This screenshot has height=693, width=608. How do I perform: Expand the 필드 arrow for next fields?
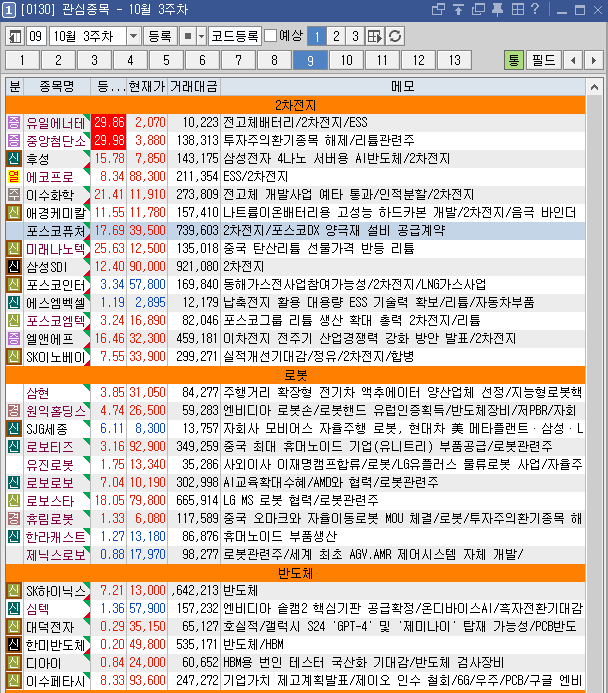click(594, 60)
